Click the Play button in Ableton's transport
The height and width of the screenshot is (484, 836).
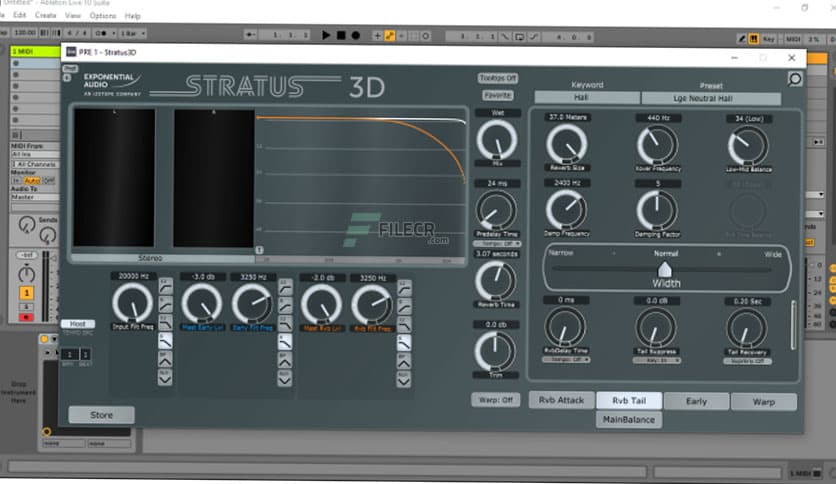[x=326, y=35]
